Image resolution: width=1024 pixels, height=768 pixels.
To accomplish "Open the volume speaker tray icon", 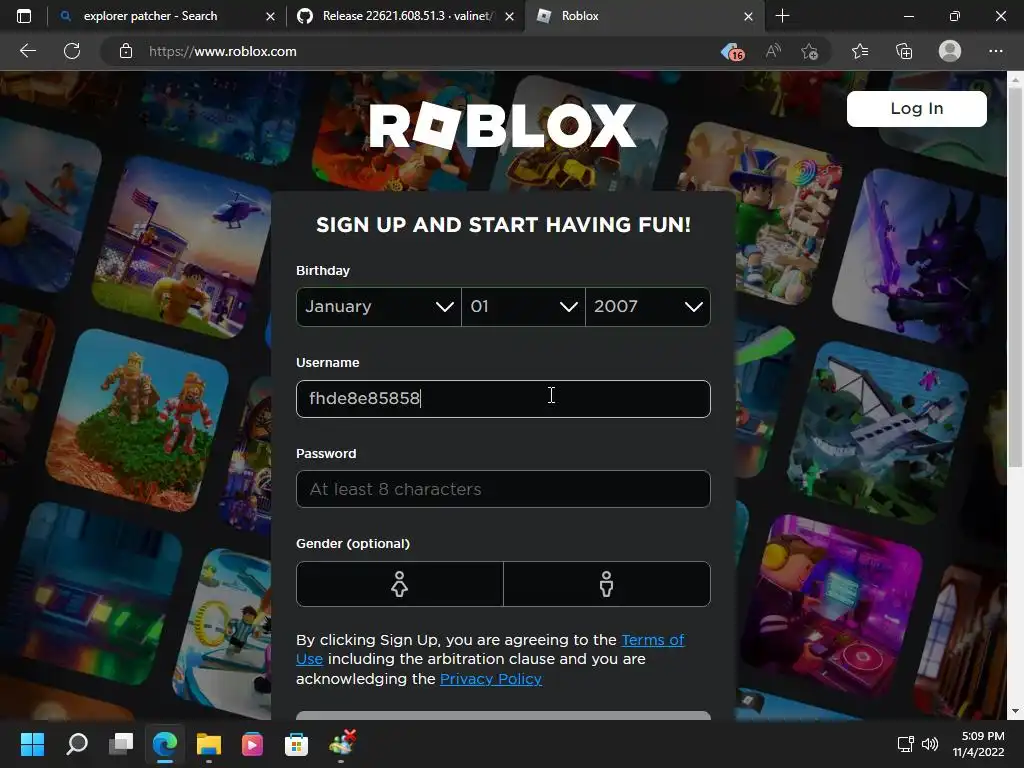I will (x=930, y=744).
